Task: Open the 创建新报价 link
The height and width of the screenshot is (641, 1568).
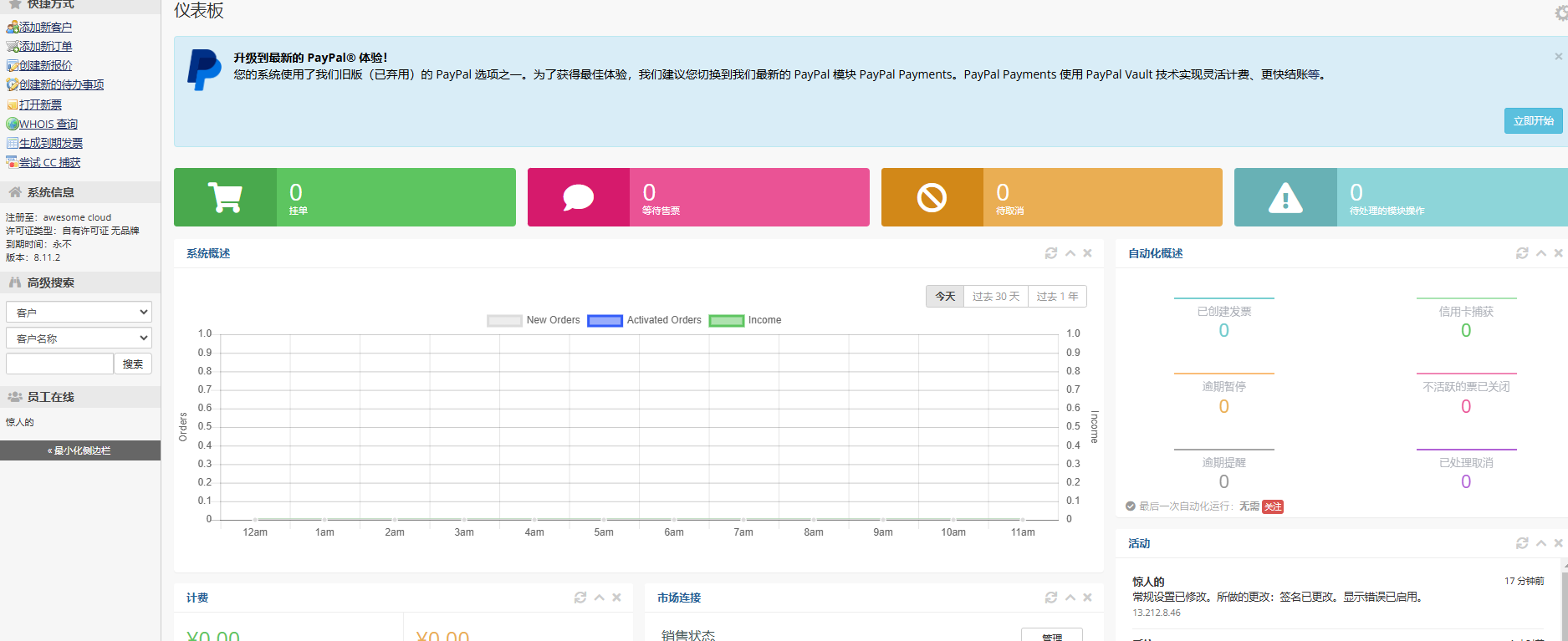Action: (x=46, y=65)
